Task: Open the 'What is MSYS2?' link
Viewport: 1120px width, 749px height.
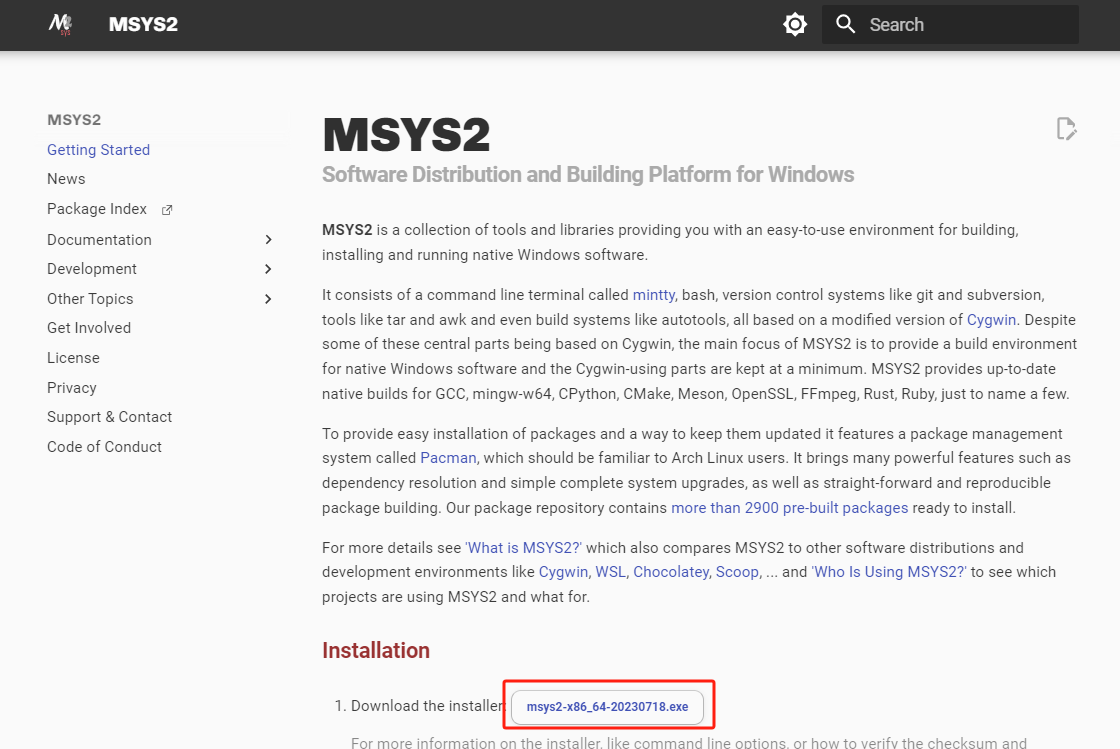Action: point(524,548)
